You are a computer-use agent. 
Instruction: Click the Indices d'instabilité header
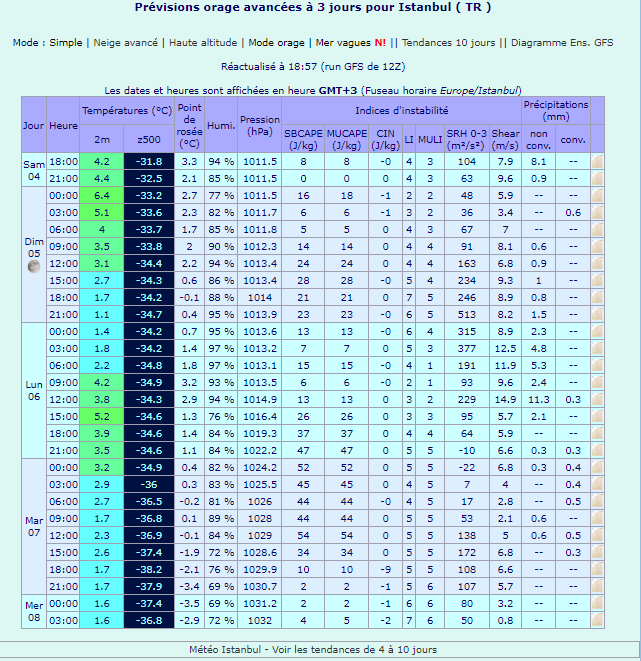coord(401,111)
